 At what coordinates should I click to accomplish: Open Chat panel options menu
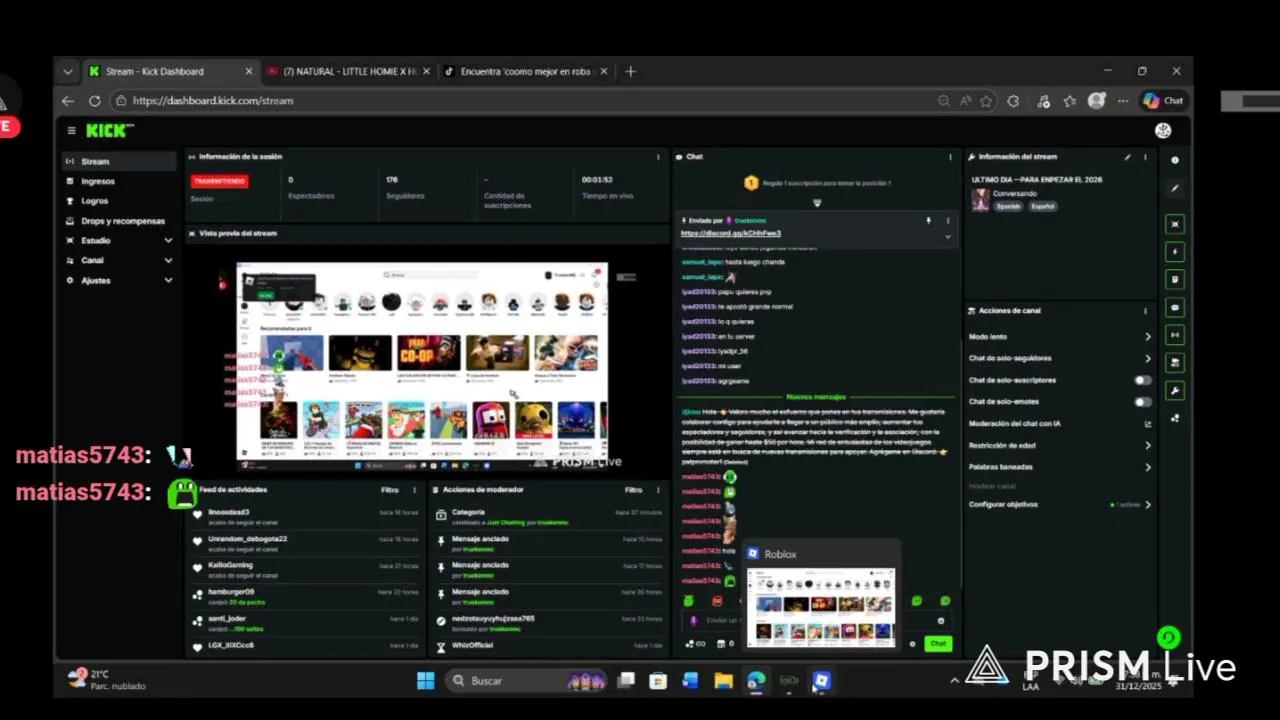pyautogui.click(x=950, y=157)
